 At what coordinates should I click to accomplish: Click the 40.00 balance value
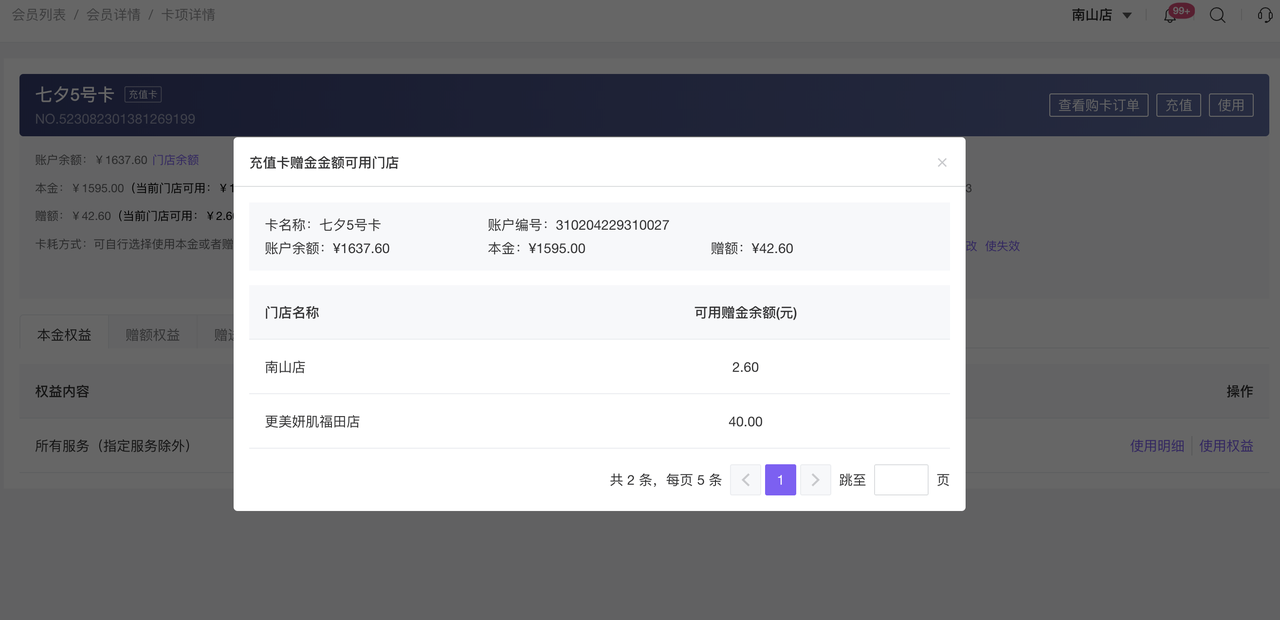(745, 422)
